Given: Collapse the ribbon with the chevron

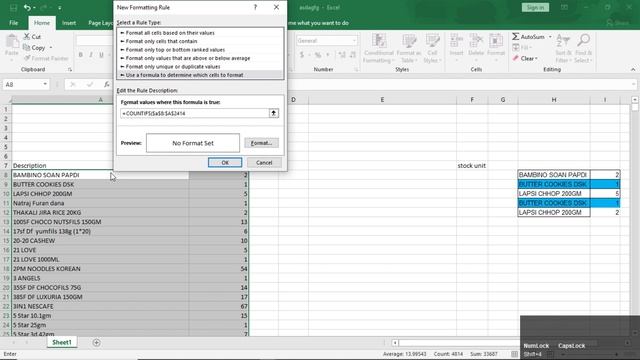Looking at the screenshot, I should pyautogui.click(x=633, y=69).
